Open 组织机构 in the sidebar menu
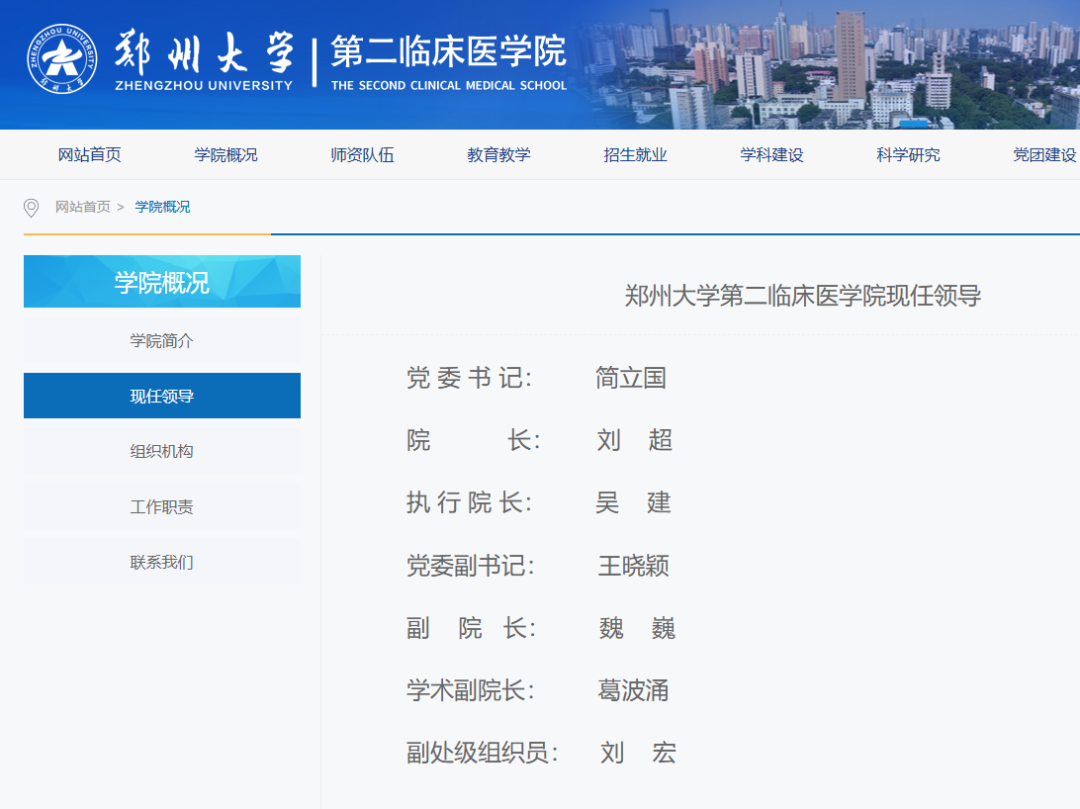This screenshot has width=1080, height=809. (162, 451)
